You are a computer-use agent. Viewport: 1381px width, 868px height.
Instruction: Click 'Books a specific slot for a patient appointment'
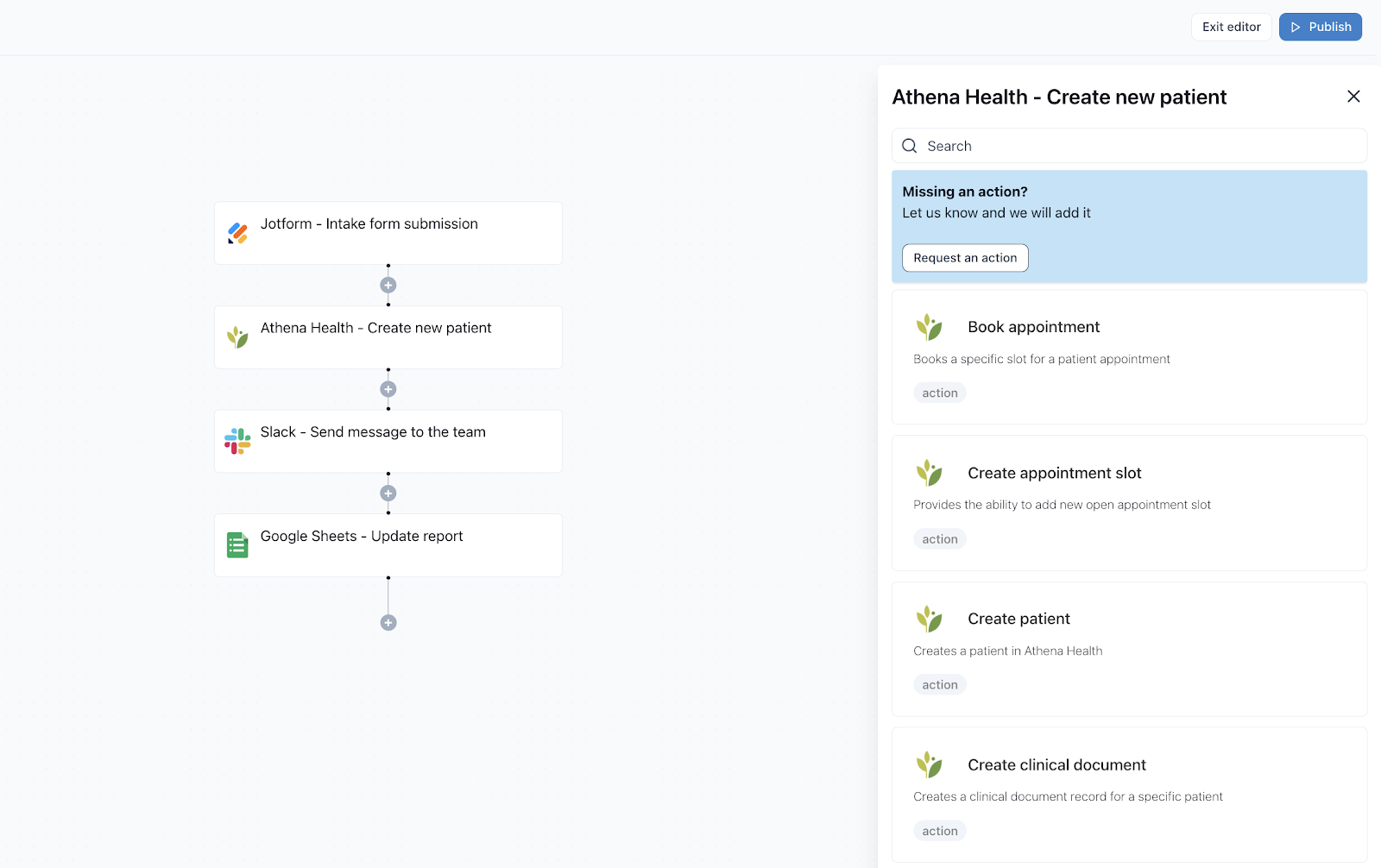click(1042, 359)
